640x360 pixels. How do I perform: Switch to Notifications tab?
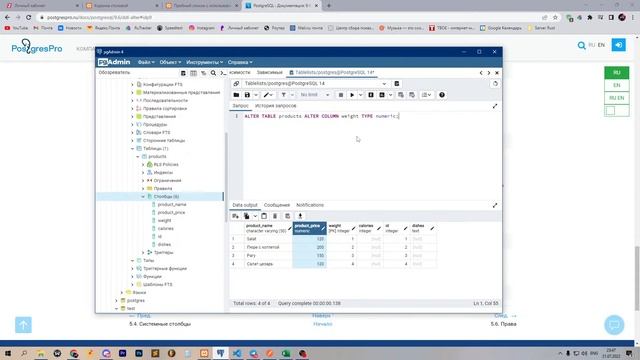click(x=310, y=205)
